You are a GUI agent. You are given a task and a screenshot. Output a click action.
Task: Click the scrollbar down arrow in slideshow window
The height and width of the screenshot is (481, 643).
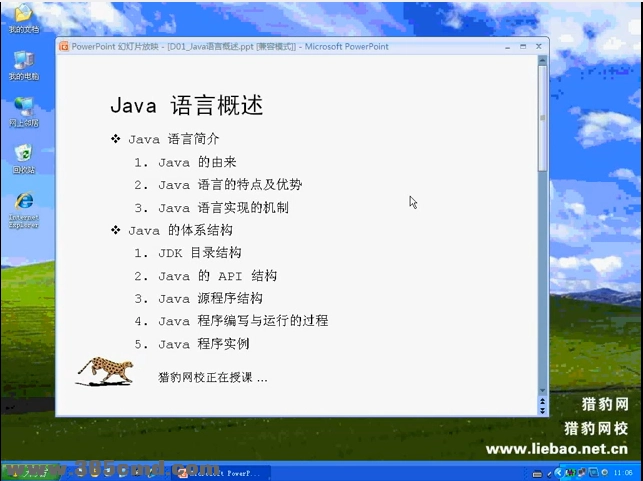(x=543, y=391)
